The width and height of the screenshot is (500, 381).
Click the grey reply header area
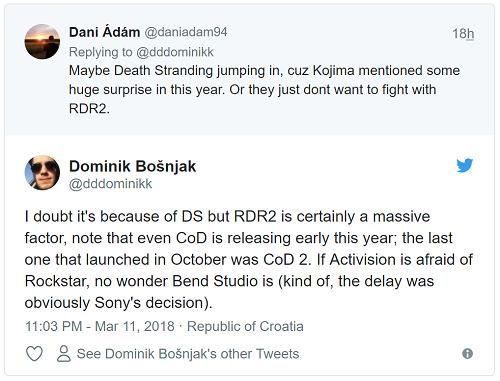click(x=250, y=70)
